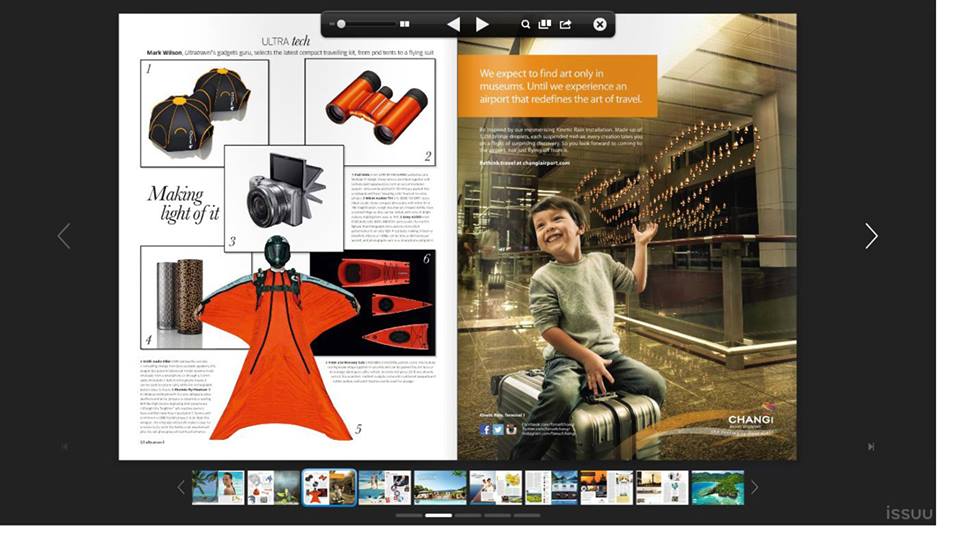This screenshot has width=960, height=534.
Task: Click the 'ULTRA tech' page heading
Action: click(286, 41)
